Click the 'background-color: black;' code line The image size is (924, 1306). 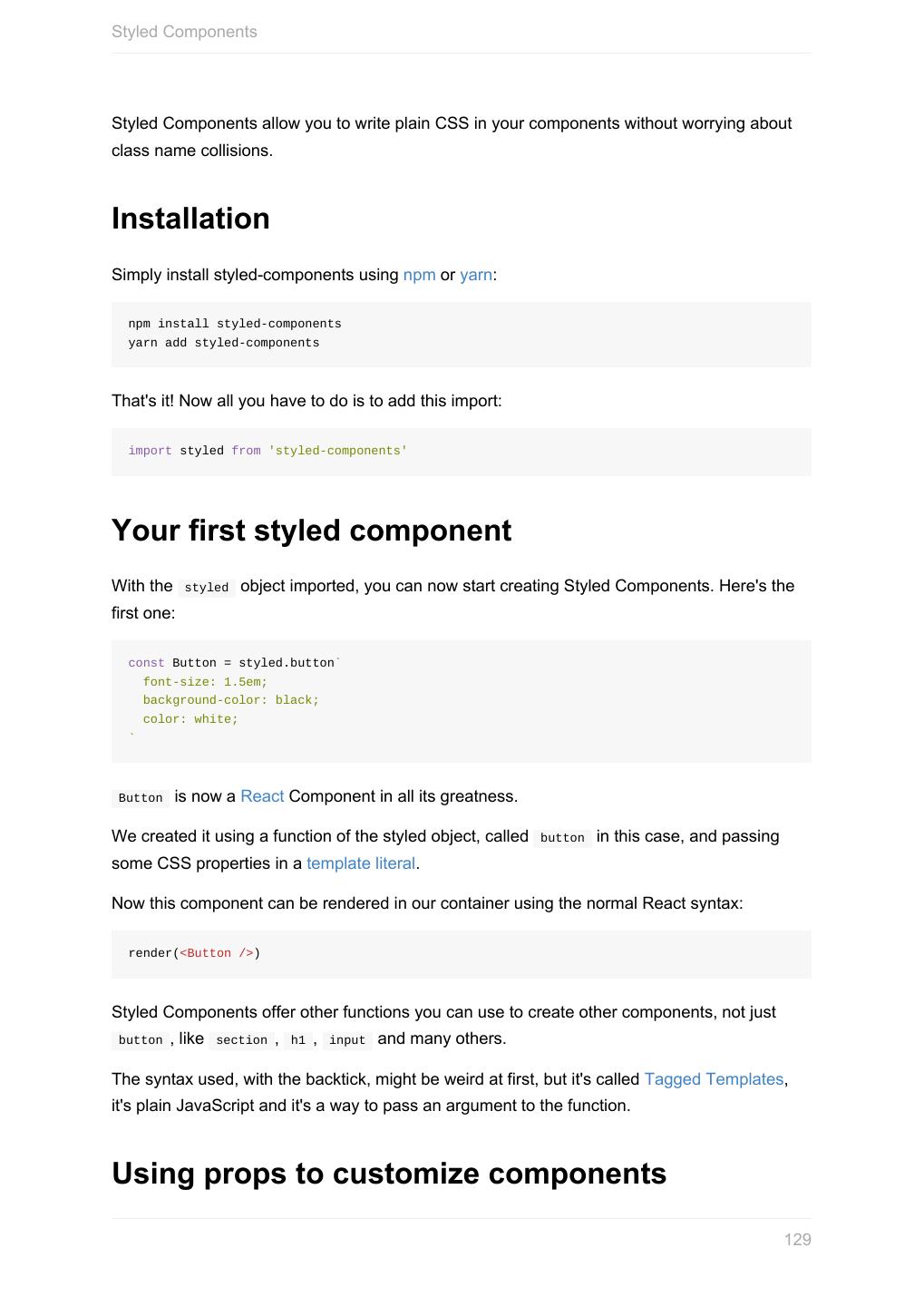231,700
